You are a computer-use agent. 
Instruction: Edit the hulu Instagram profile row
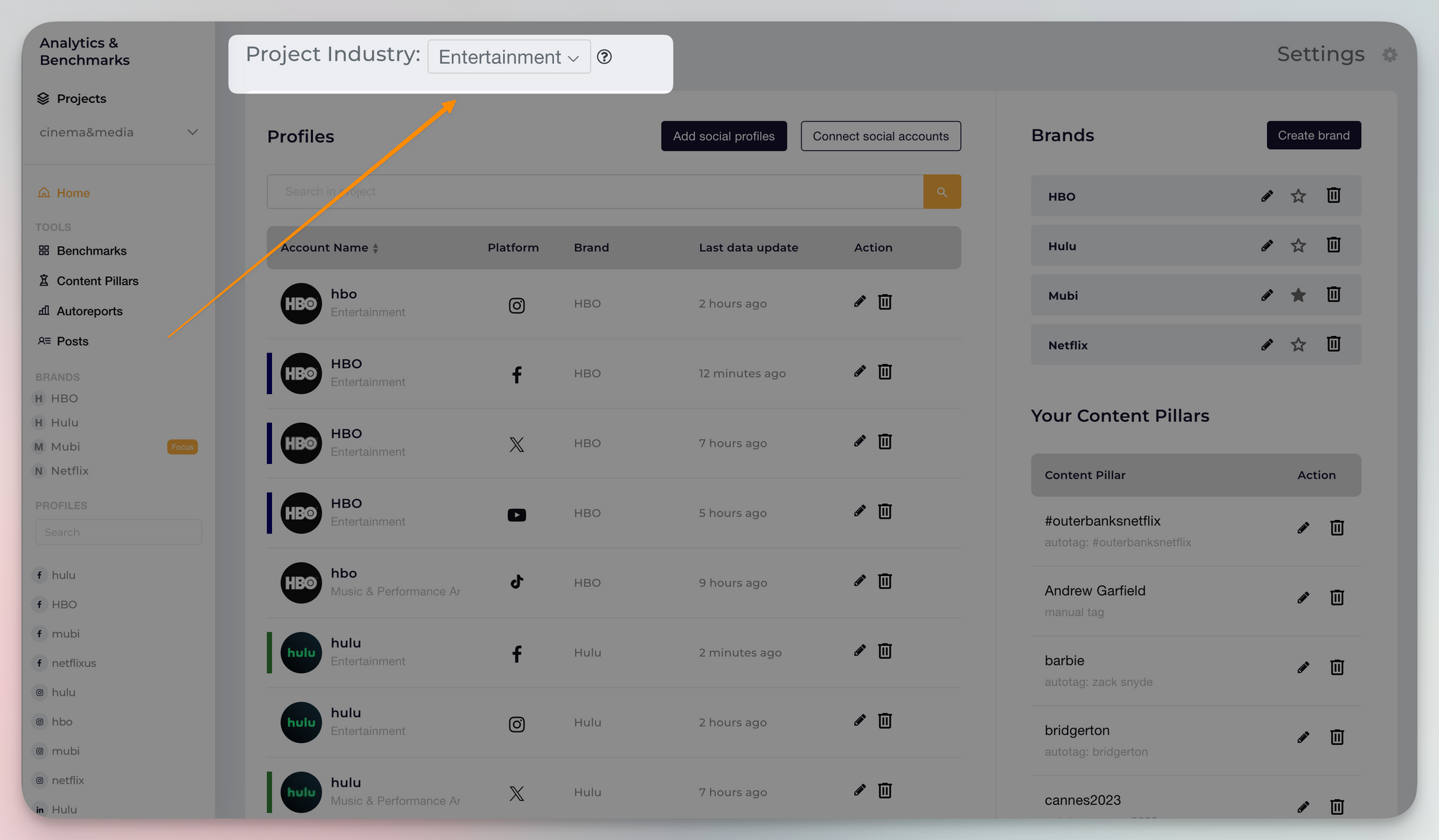click(x=860, y=721)
